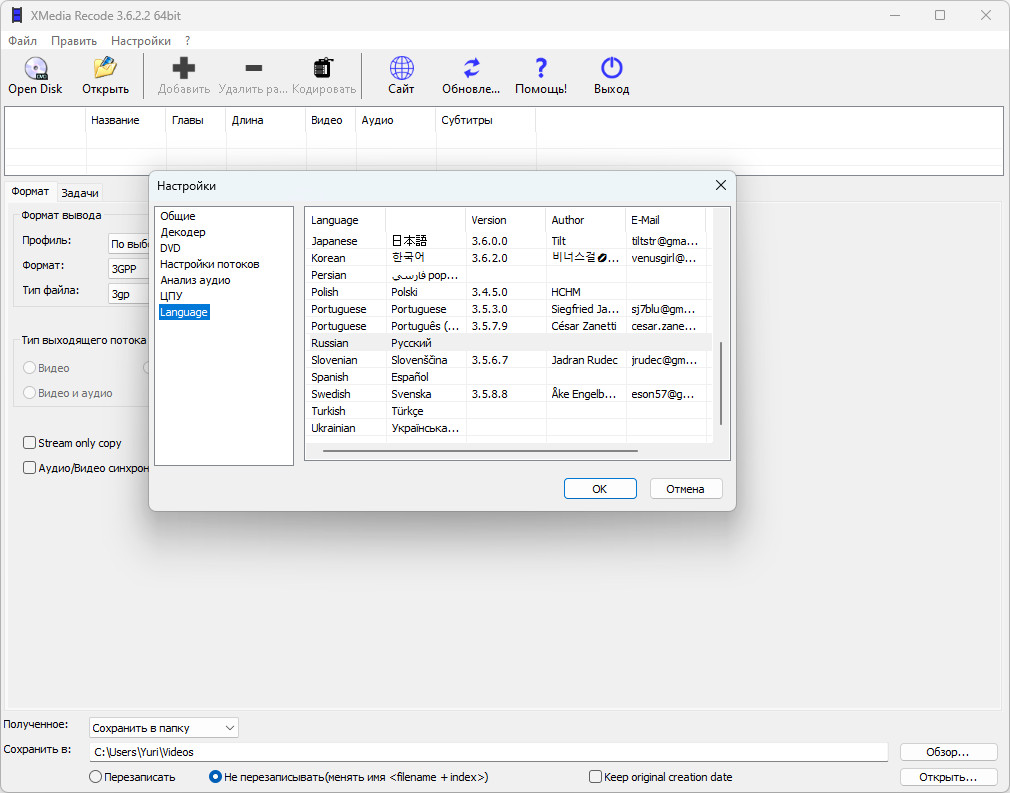Click the Выход power icon
This screenshot has width=1010, height=793.
[611, 69]
